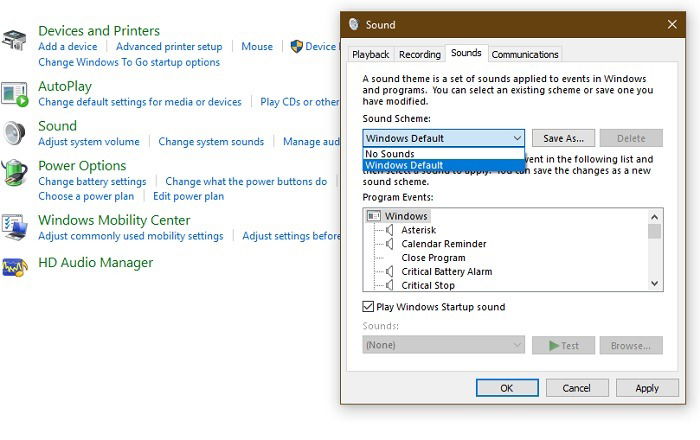Image resolution: width=700 pixels, height=440 pixels.
Task: Click the Power Options battery icon
Action: [15, 172]
